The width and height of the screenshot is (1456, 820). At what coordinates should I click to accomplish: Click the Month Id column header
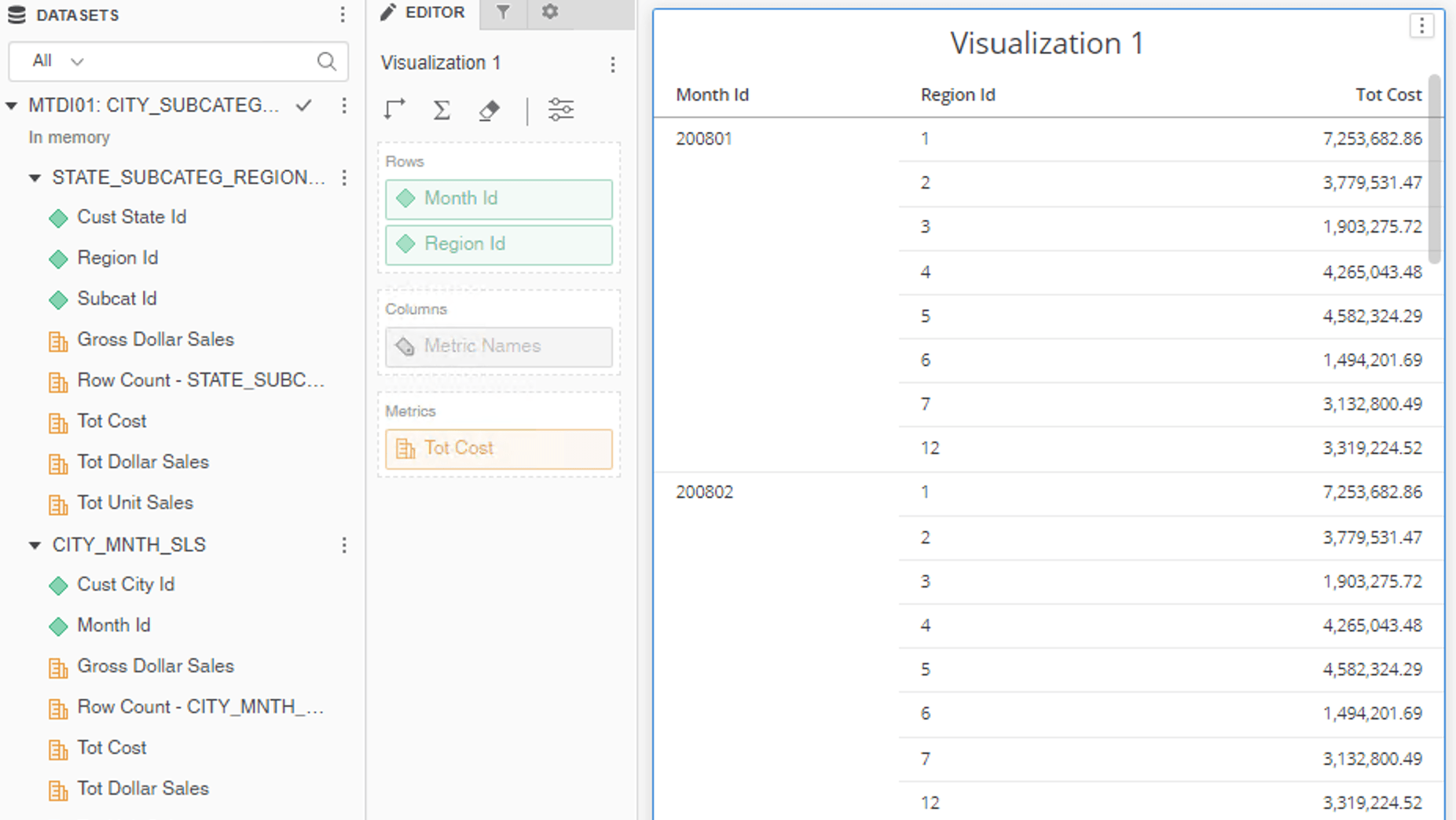712,94
